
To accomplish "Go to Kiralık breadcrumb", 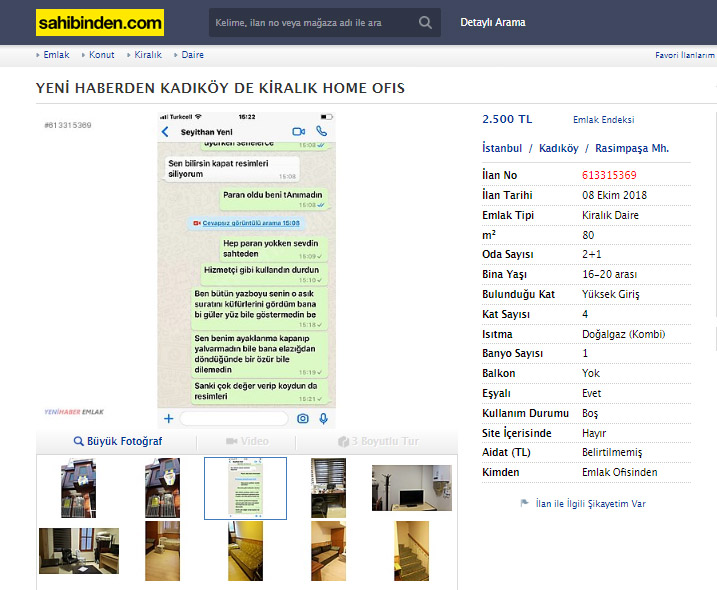I will click(148, 55).
